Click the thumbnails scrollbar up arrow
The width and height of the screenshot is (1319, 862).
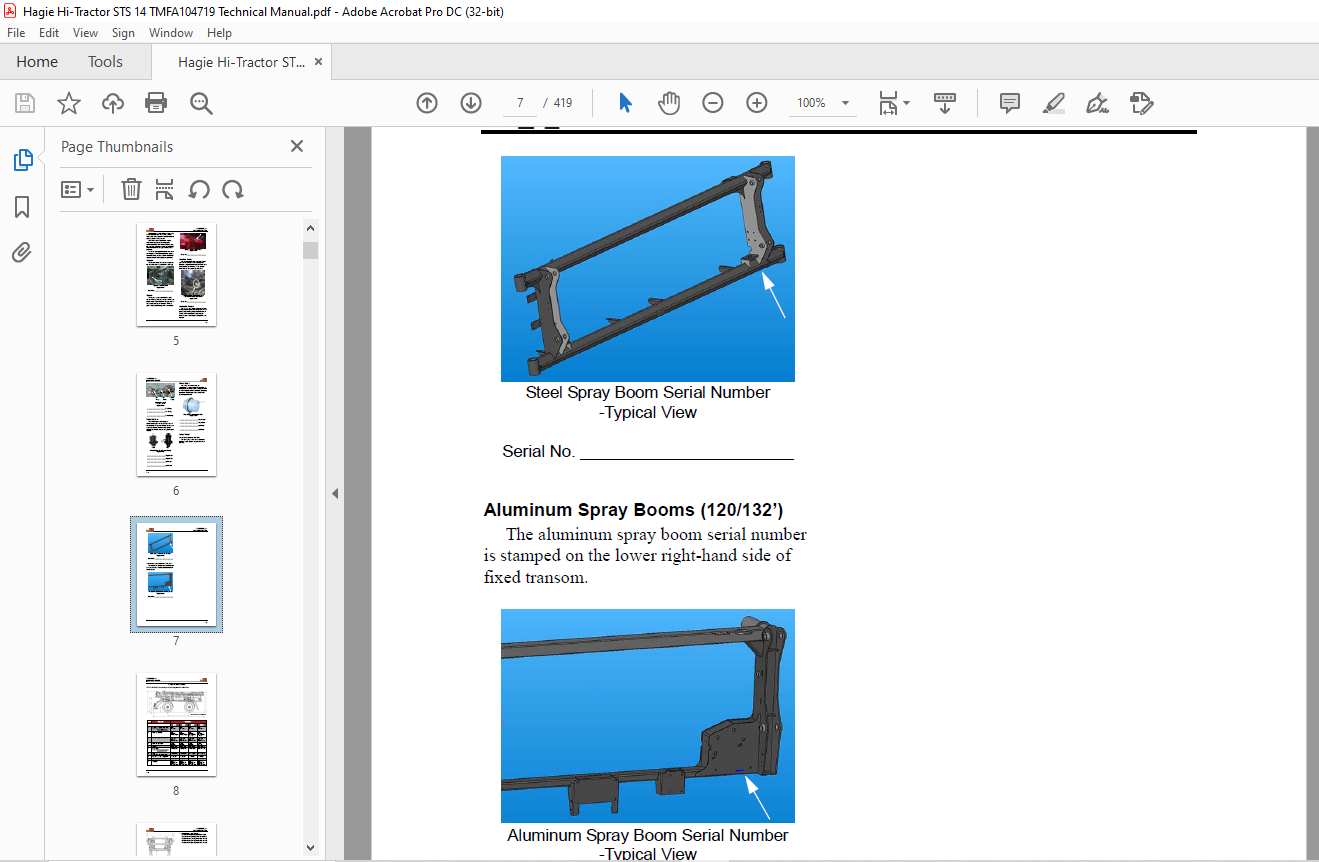[310, 229]
